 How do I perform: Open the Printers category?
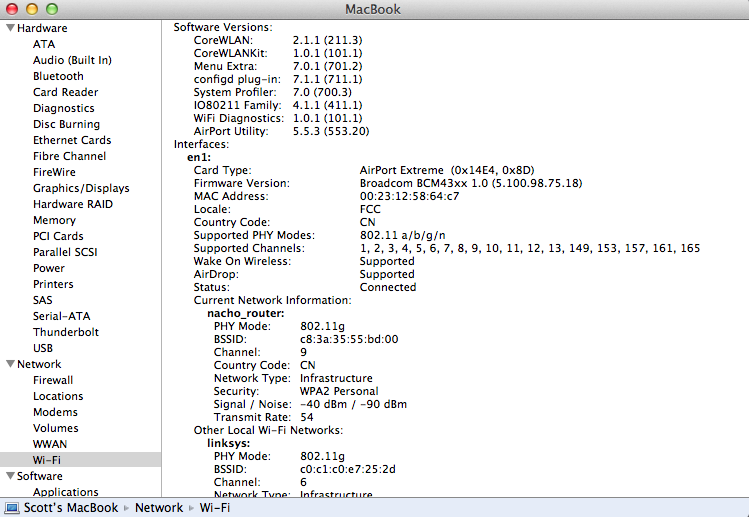point(53,284)
